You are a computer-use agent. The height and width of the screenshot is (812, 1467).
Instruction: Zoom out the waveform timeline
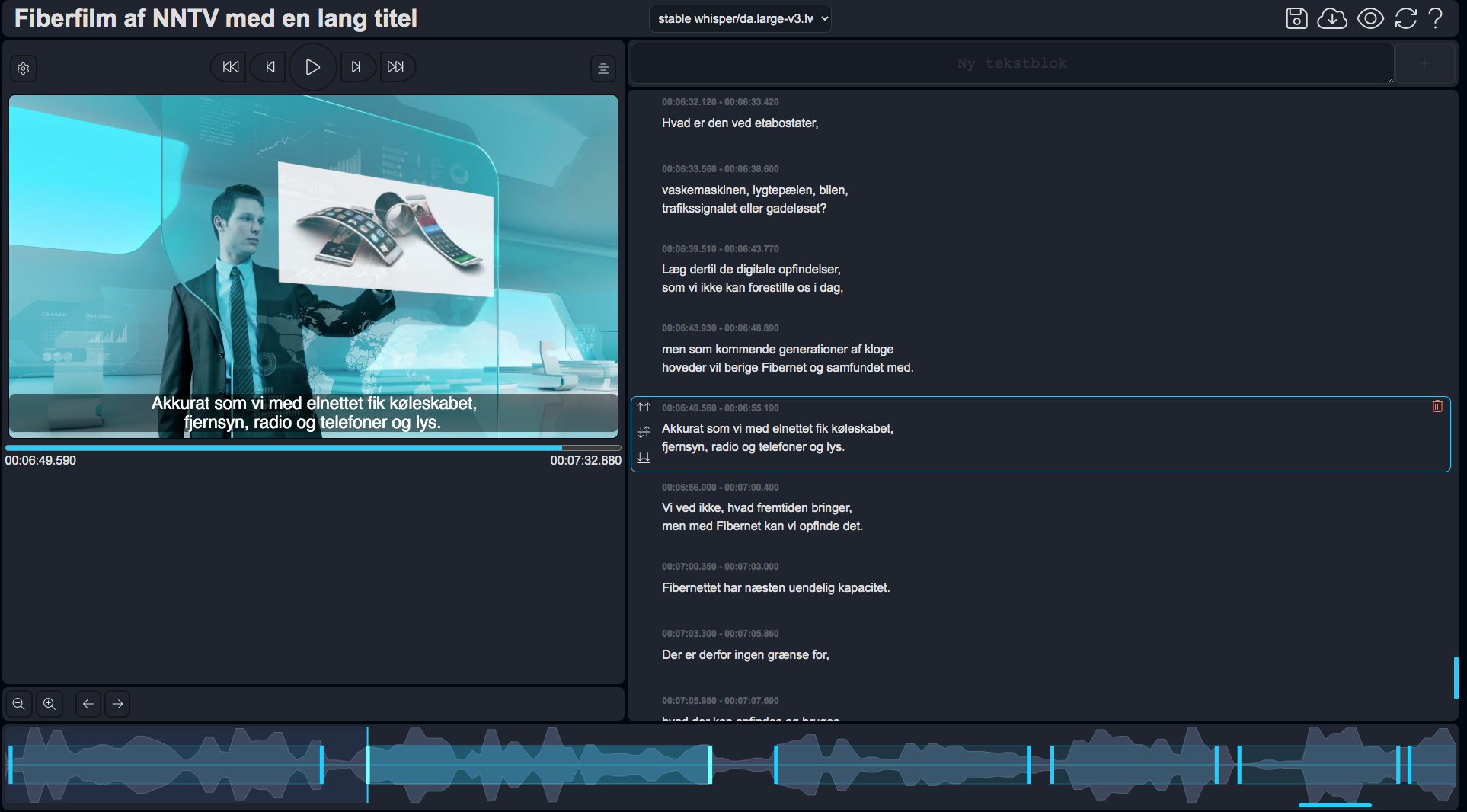coord(19,704)
